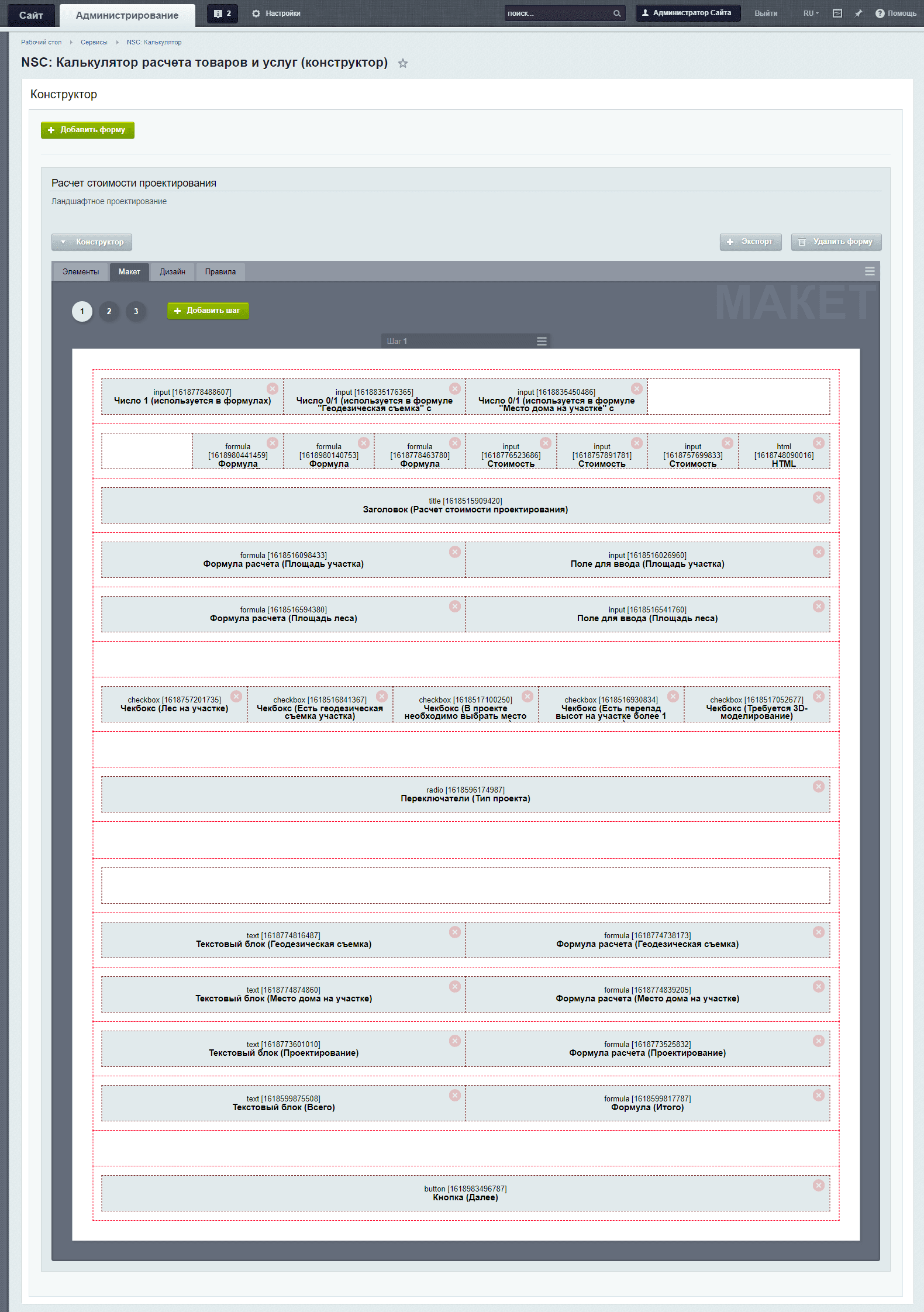Viewport: 924px width, 1312px height.
Task: Switch to the Дизайн tab
Action: (x=173, y=272)
